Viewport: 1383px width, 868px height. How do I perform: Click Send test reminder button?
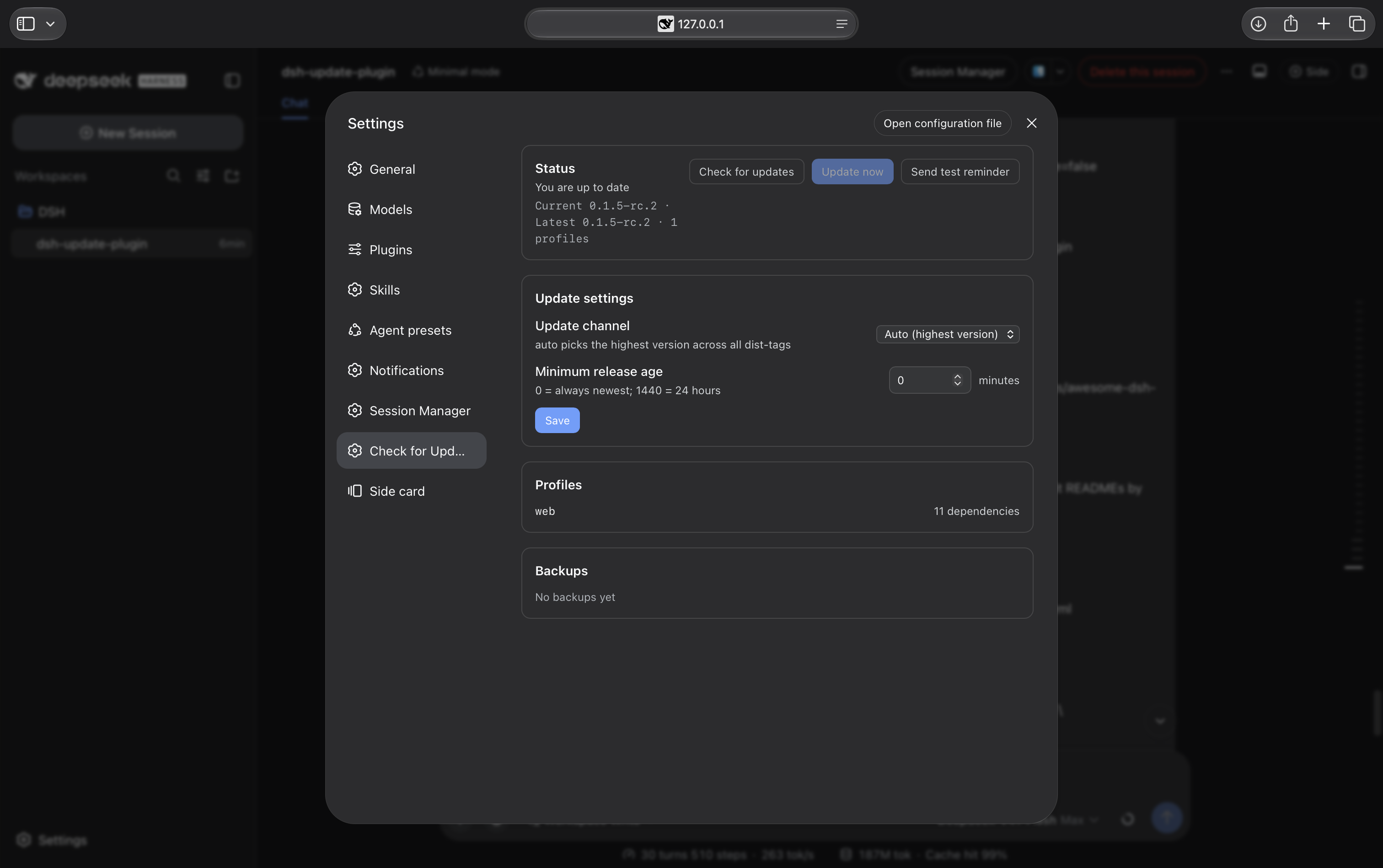pos(960,171)
